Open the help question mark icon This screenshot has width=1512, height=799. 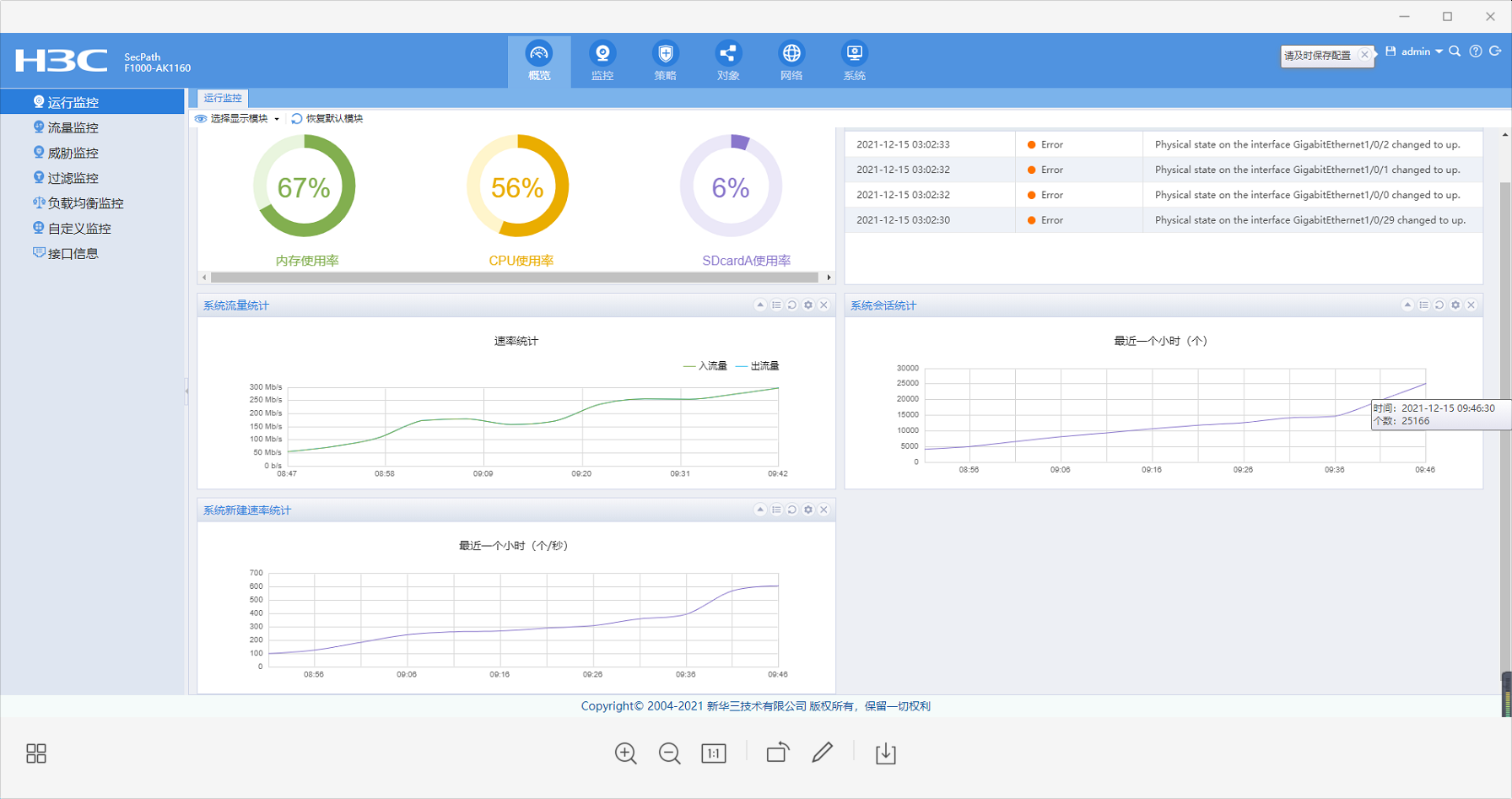(x=1476, y=51)
